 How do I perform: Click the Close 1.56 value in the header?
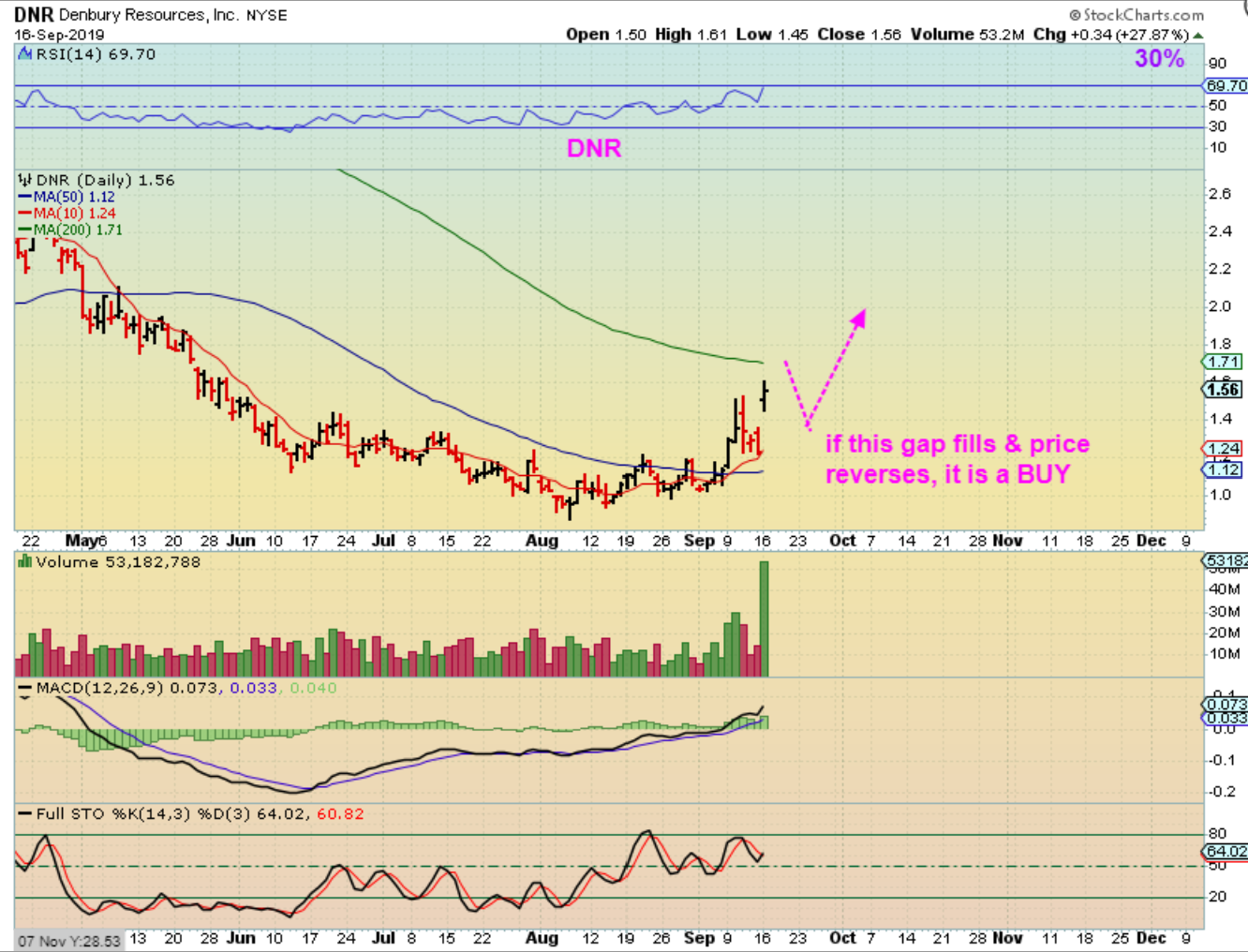pyautogui.click(x=859, y=35)
